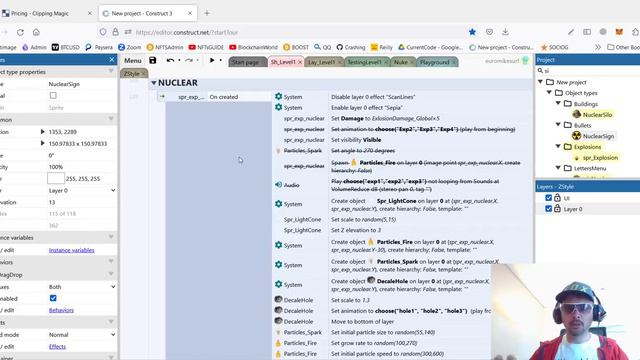Open the Instance variables link
Viewport: 640px width, 360px height.
click(x=71, y=250)
